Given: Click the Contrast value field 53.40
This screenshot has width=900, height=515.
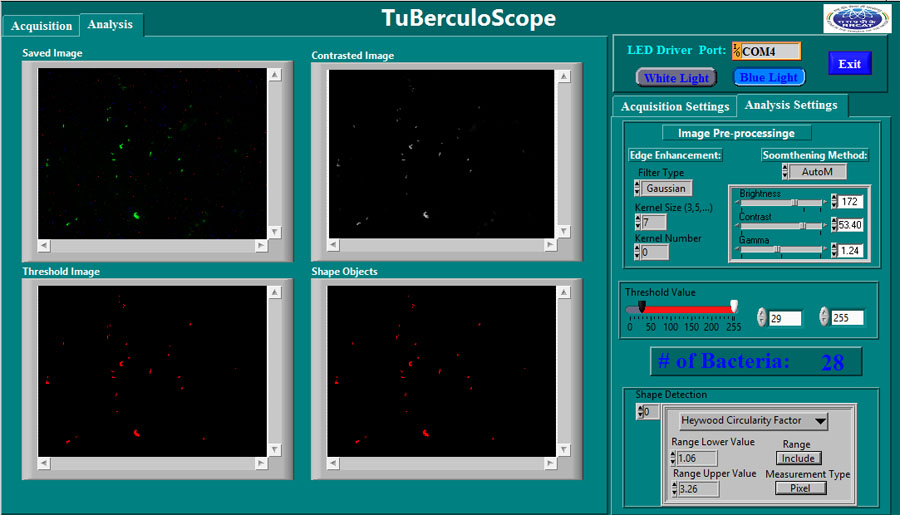Looking at the screenshot, I should [850, 224].
